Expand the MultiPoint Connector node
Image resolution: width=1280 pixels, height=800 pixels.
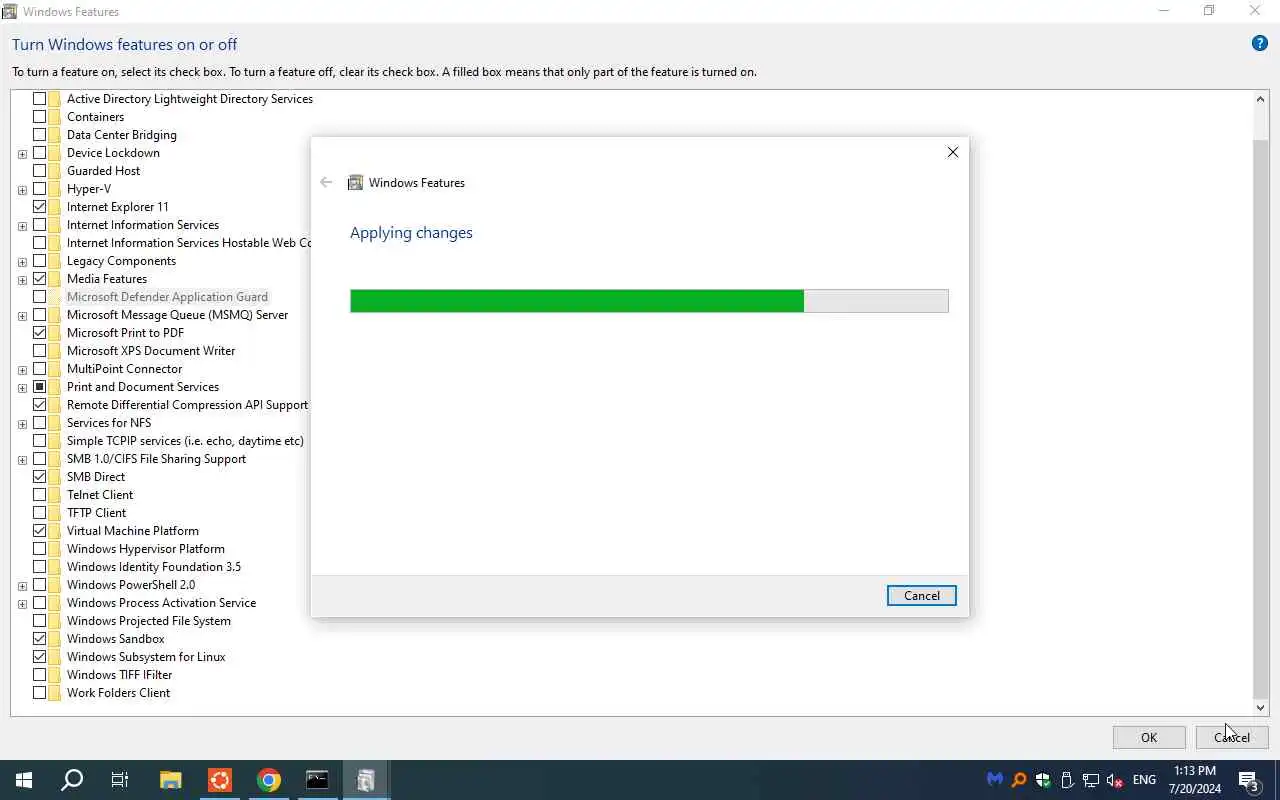tap(22, 370)
